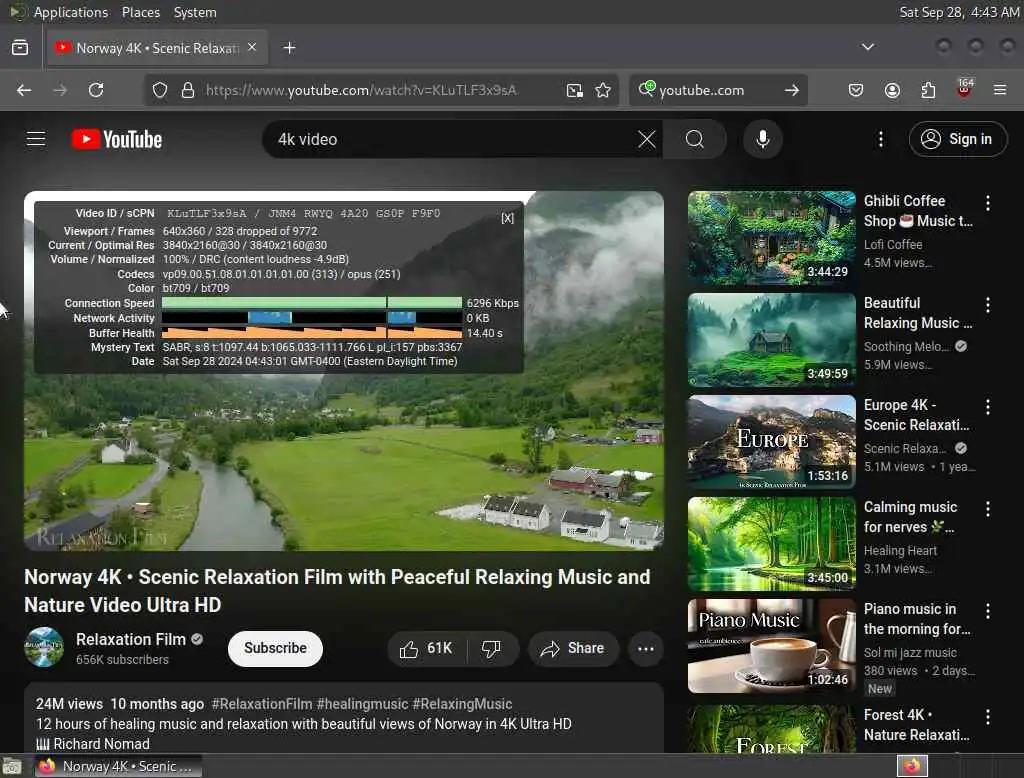Open Piano Music morning video thumbnail
The width and height of the screenshot is (1024, 778).
771,645
